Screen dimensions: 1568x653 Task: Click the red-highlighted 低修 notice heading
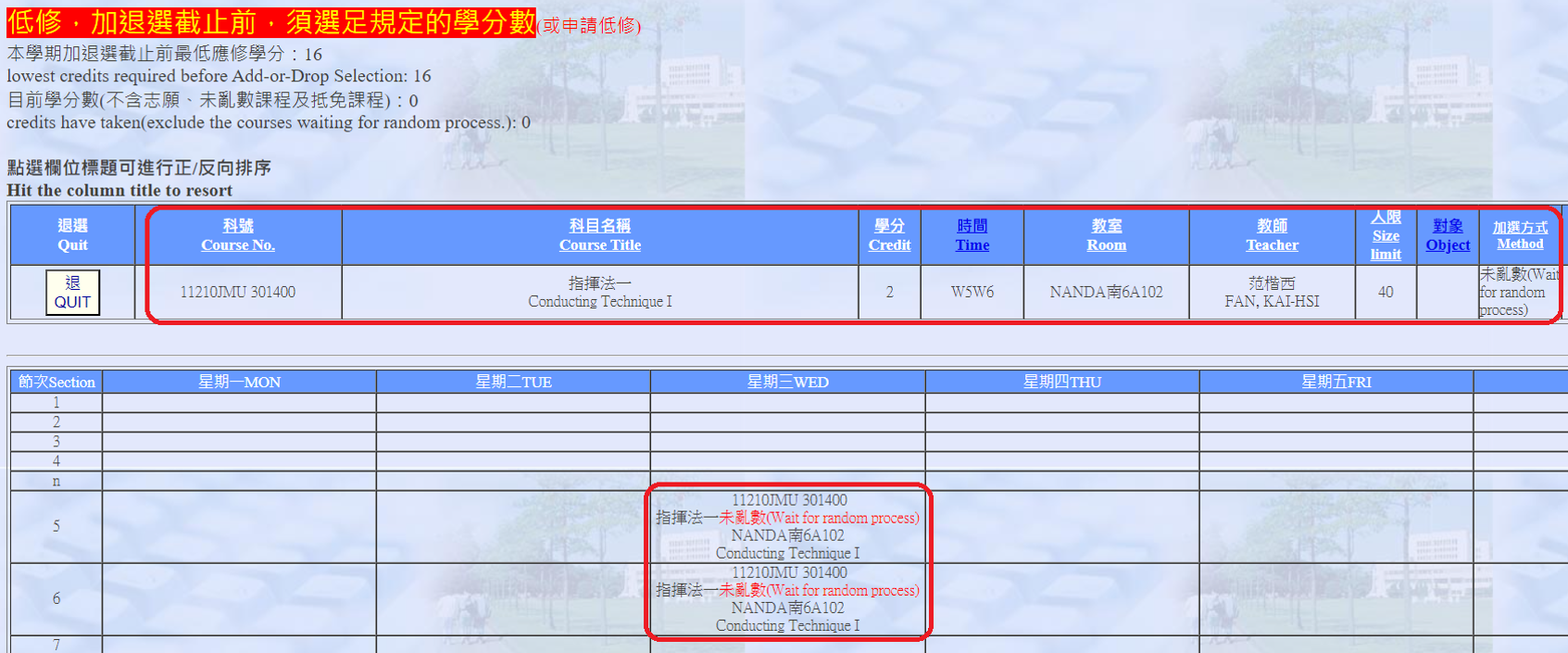271,21
